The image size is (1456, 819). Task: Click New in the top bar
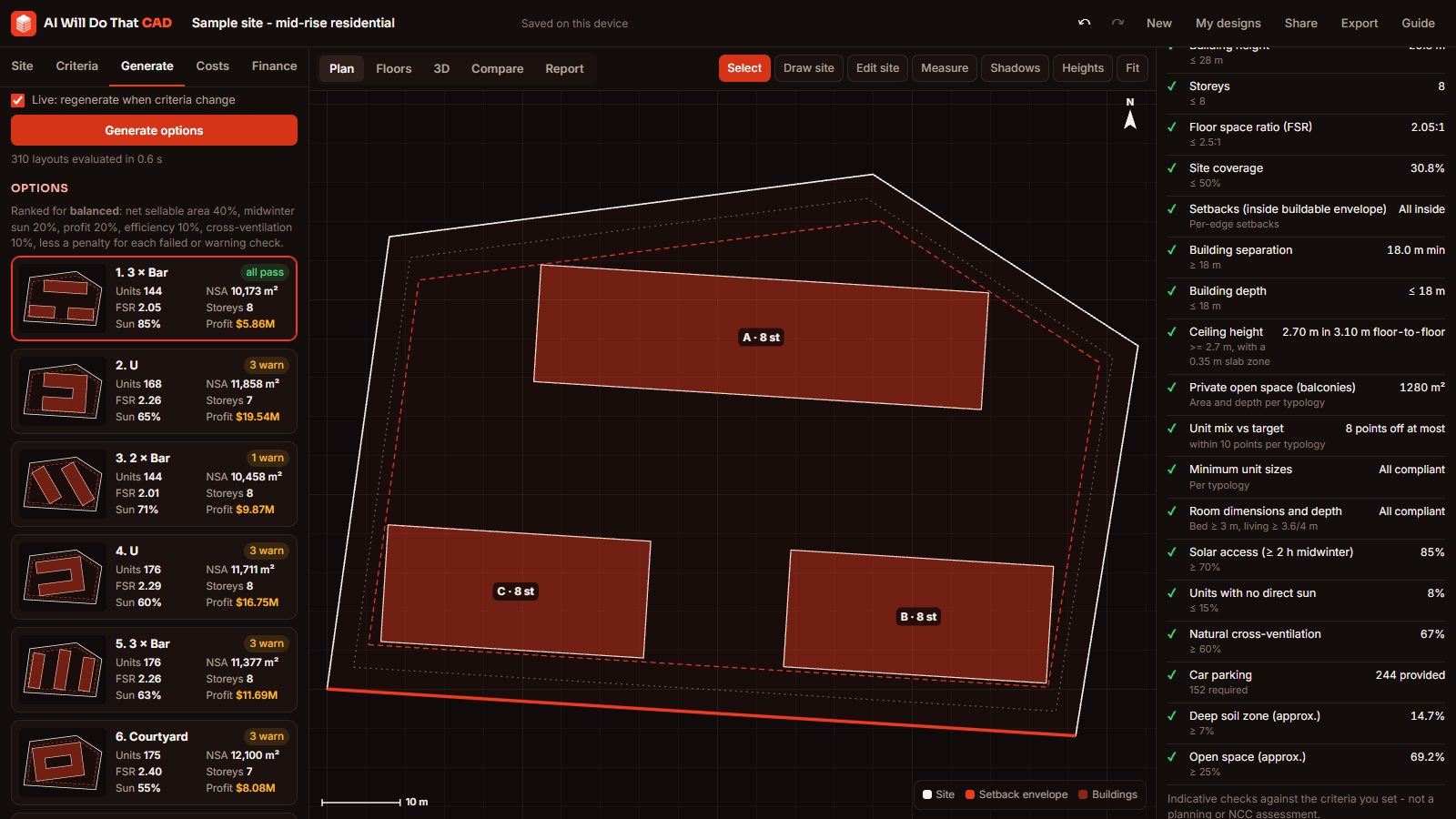(x=1158, y=23)
